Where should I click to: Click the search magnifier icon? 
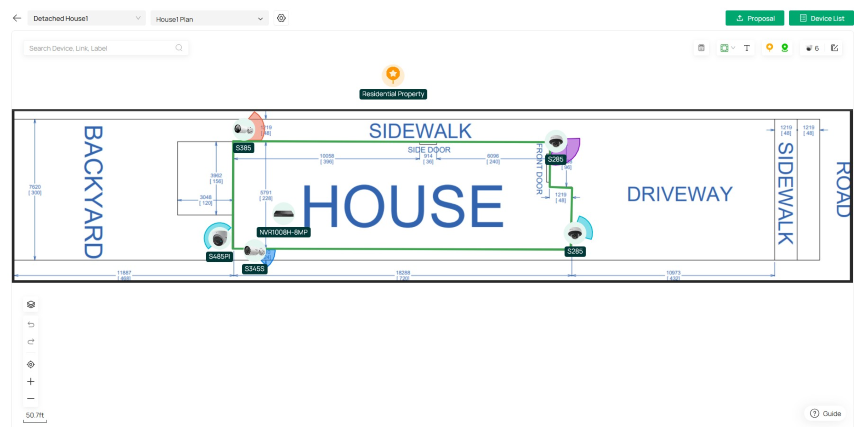[179, 48]
